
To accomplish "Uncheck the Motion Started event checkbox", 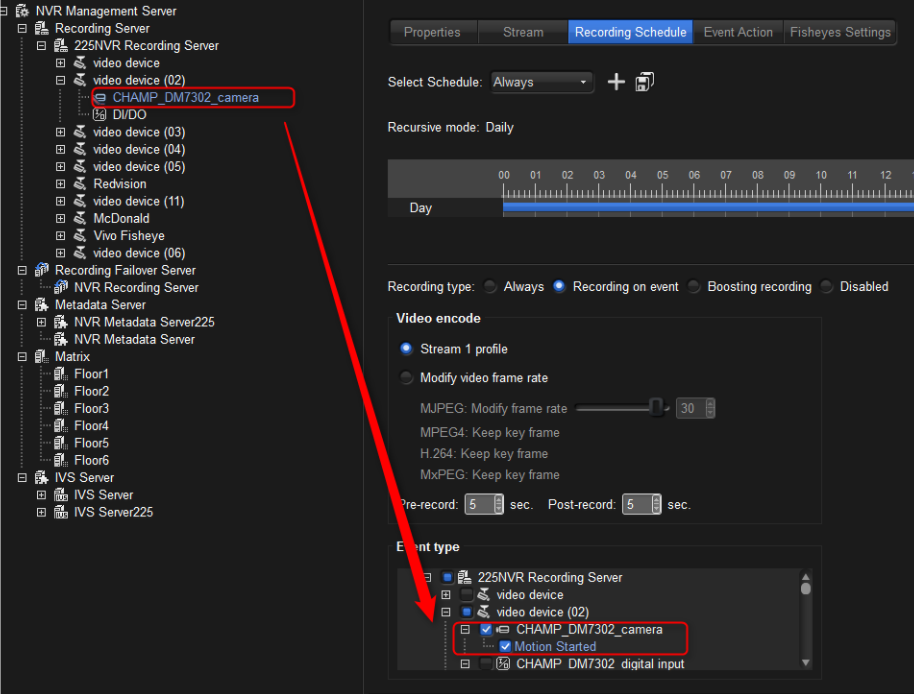I will coord(505,647).
